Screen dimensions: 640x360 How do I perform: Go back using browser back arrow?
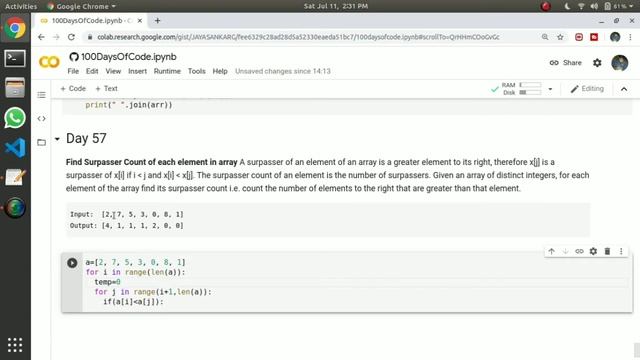(41, 37)
